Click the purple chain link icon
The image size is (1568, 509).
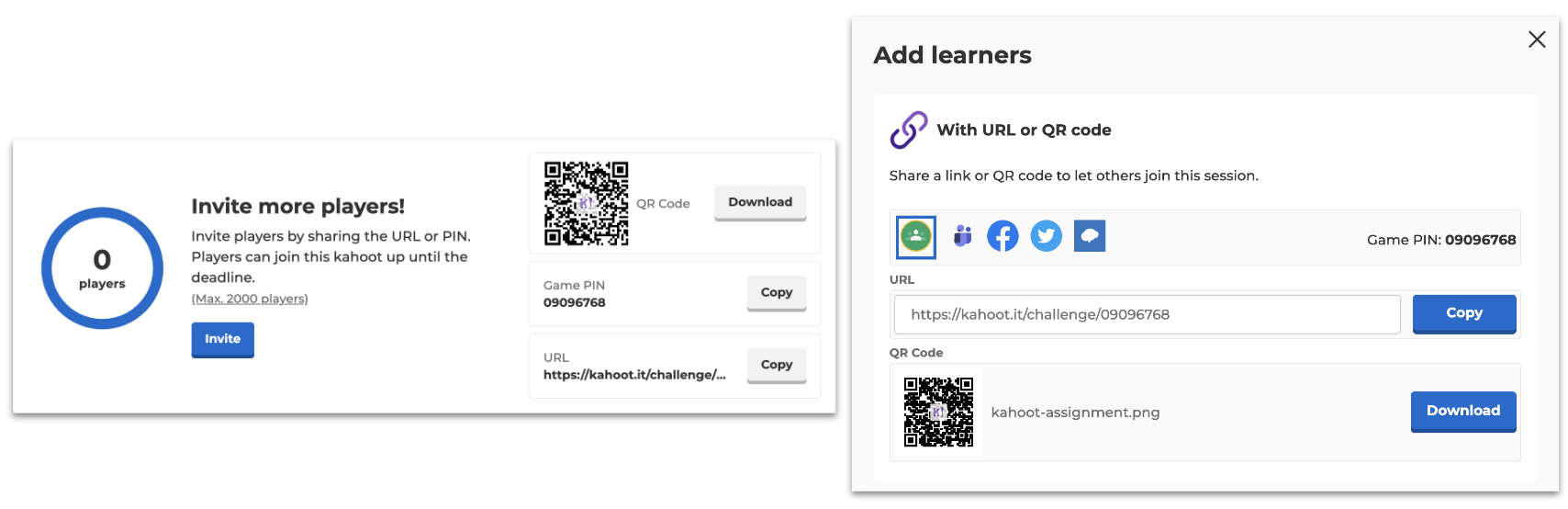(908, 130)
